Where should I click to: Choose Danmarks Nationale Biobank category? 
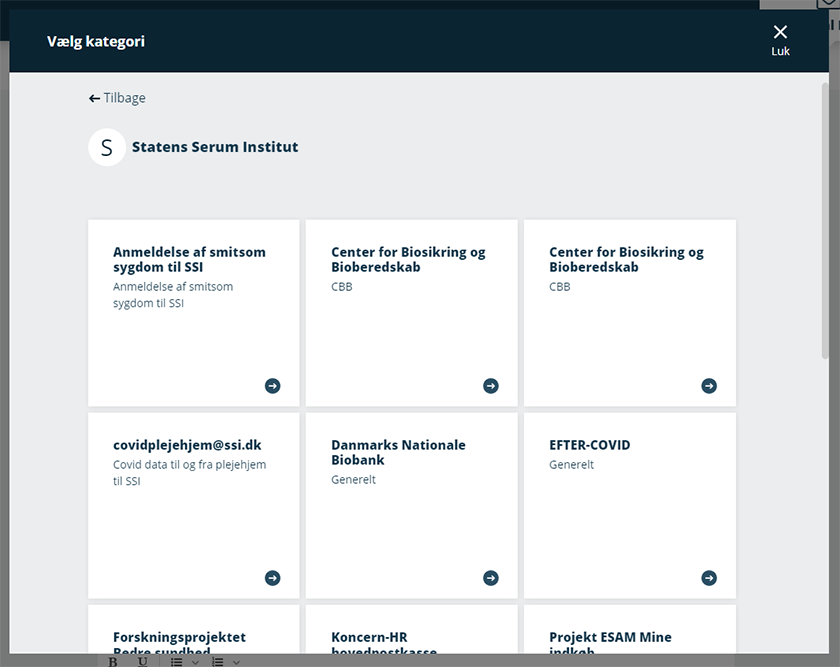coord(398,452)
